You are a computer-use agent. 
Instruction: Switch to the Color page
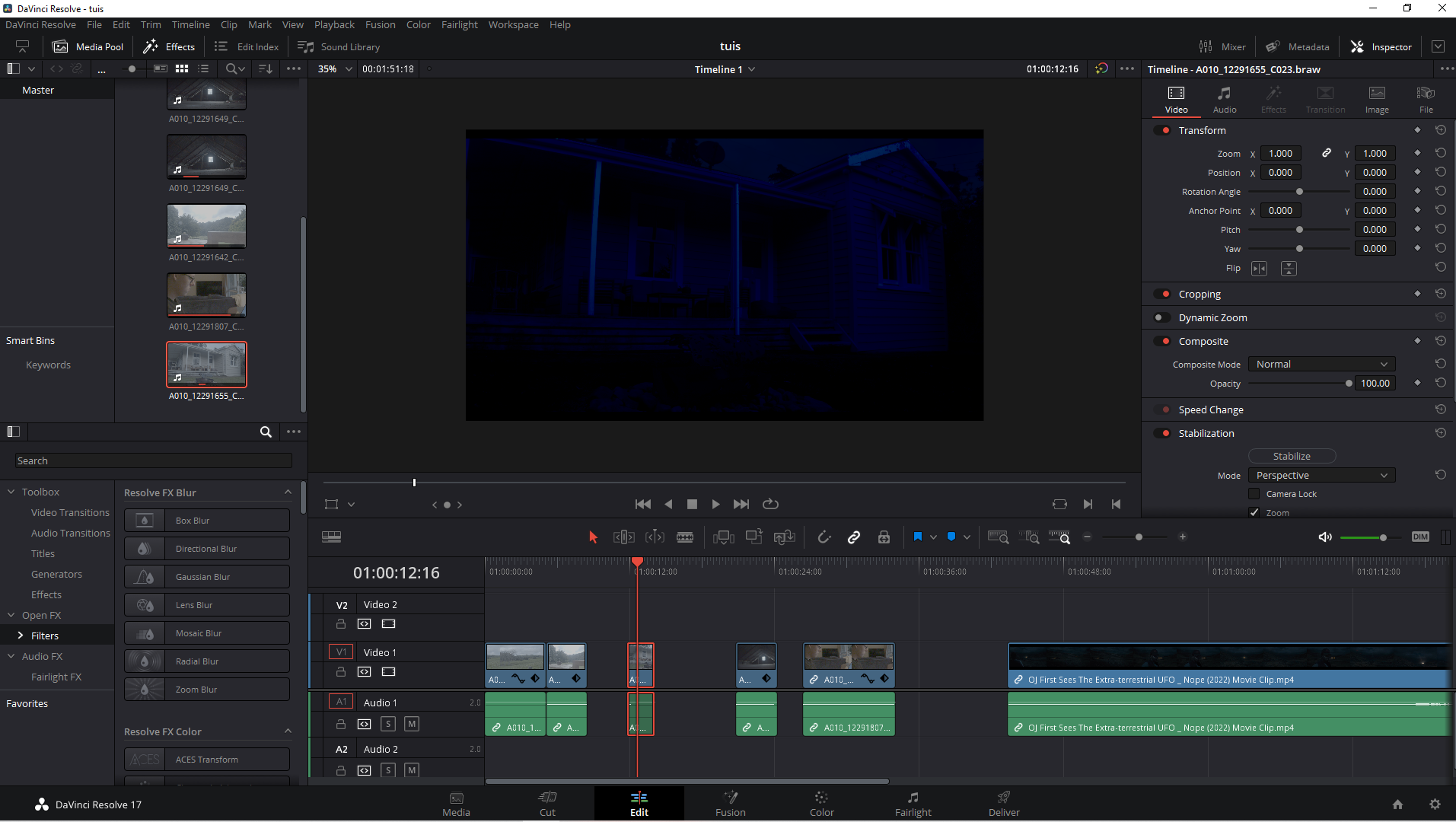[x=821, y=804]
